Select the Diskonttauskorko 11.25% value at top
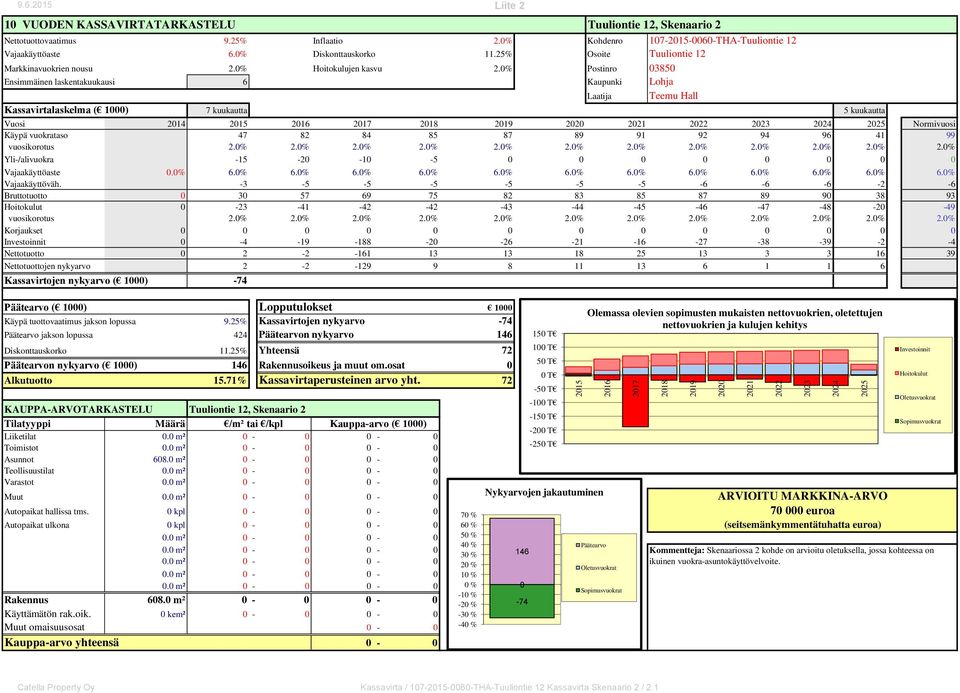Viewport: 960px width, 693px height. click(x=498, y=54)
